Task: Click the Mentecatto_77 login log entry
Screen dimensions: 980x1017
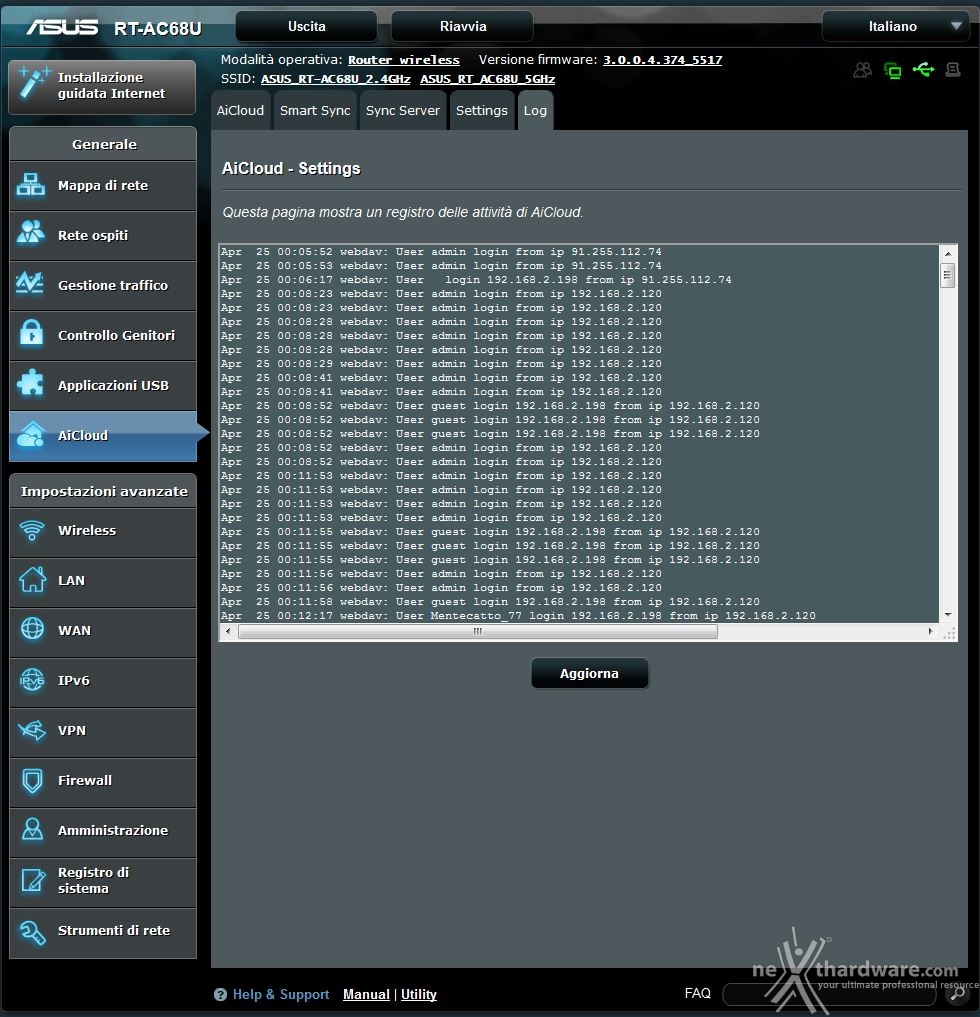Action: [518, 616]
